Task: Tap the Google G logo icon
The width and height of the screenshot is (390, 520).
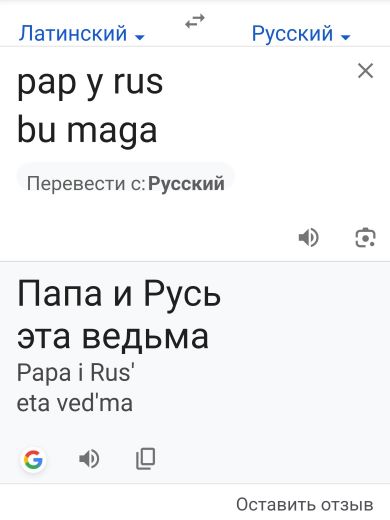Action: [x=33, y=460]
